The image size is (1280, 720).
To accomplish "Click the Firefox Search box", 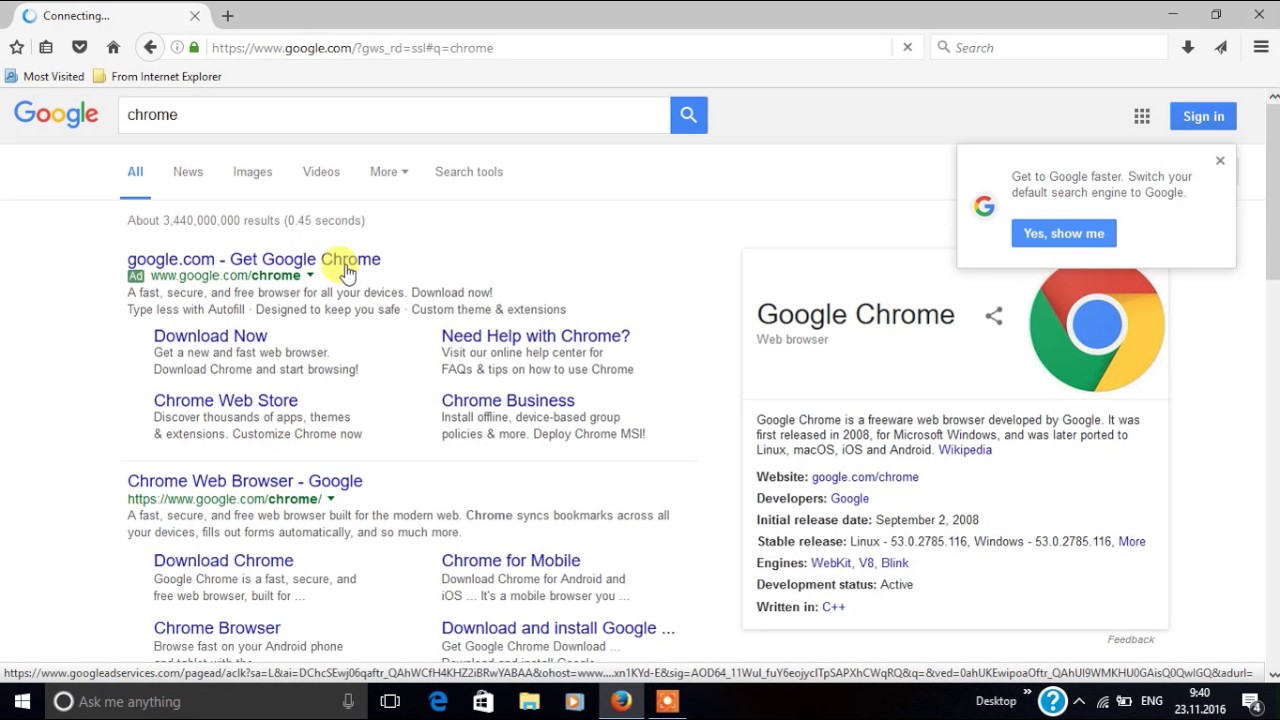I will coord(1049,47).
